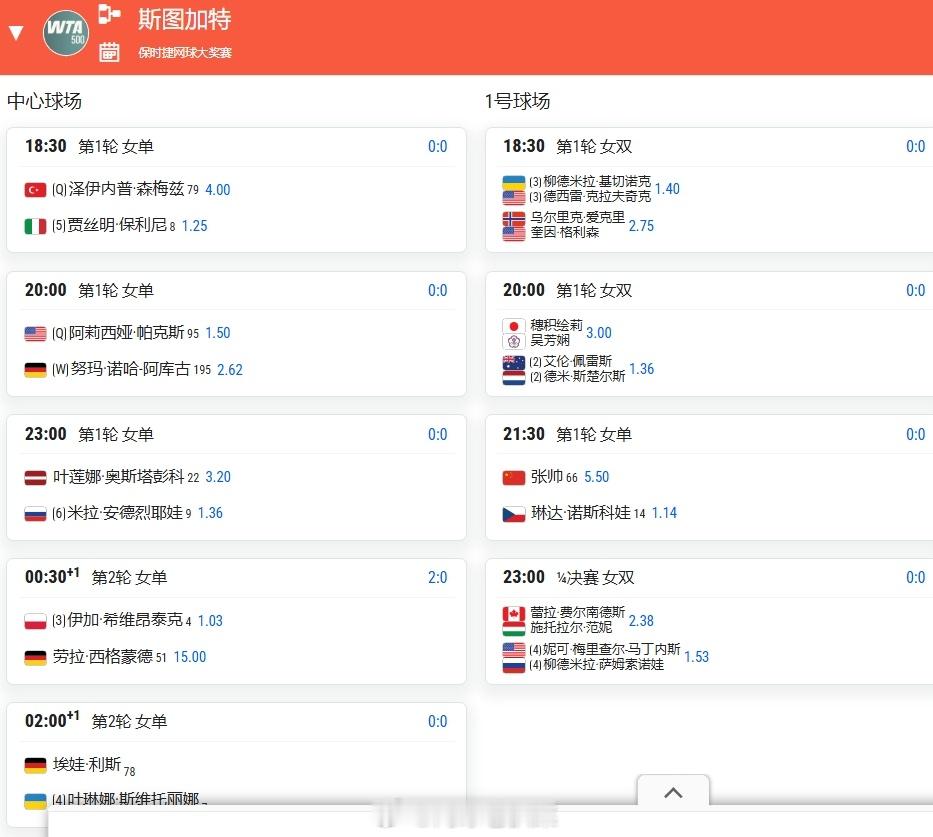Image resolution: width=933 pixels, height=837 pixels.
Task: Collapse the tournament with the white triangle arrow
Action: pos(16,32)
